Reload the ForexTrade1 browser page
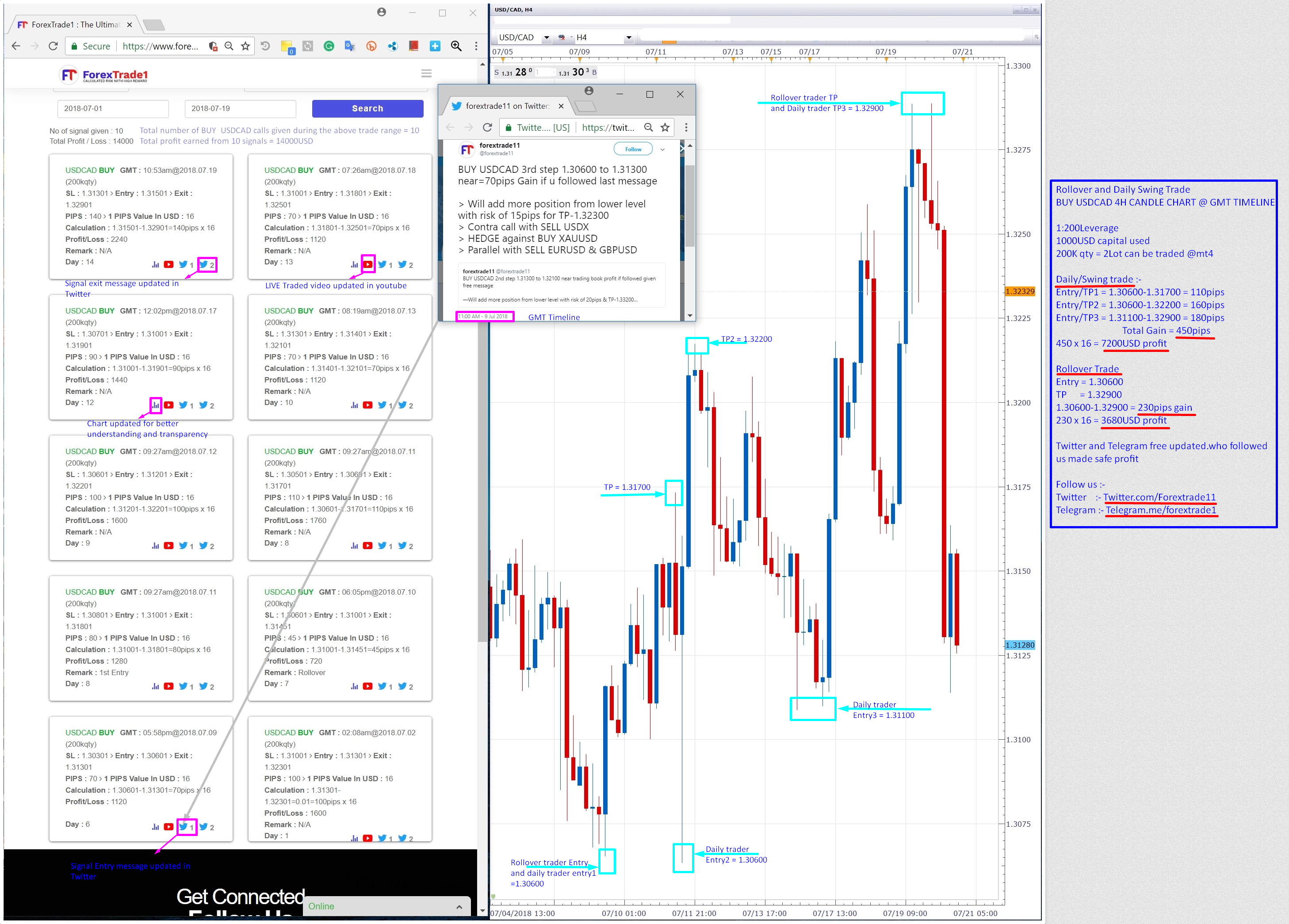The image size is (1289, 924). [53, 46]
